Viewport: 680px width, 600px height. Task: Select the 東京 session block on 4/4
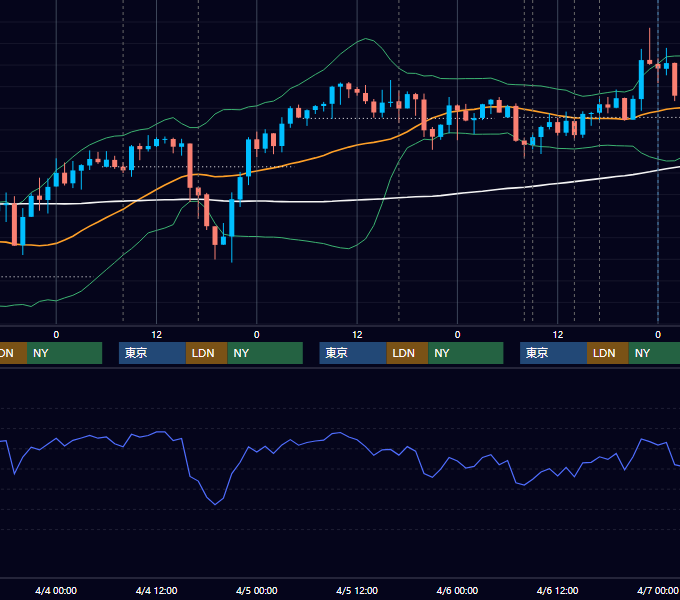(152, 353)
